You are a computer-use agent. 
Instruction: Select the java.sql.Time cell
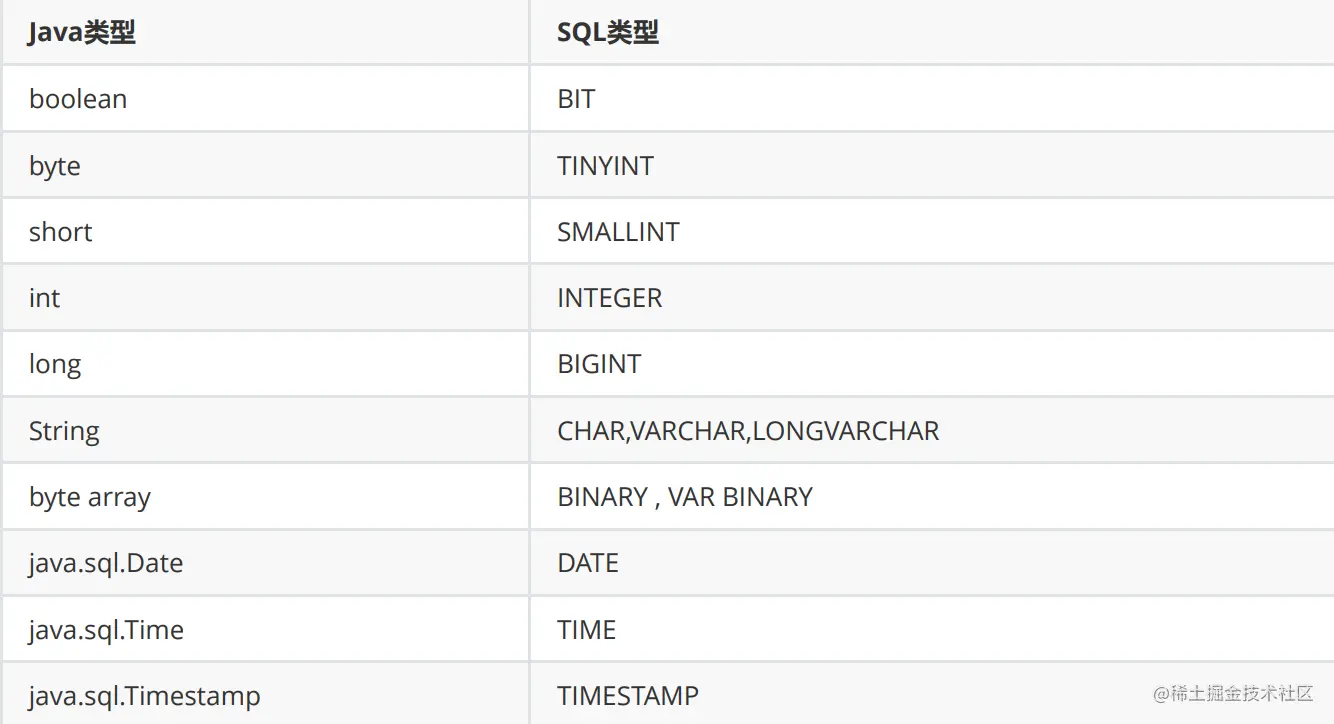coord(106,630)
